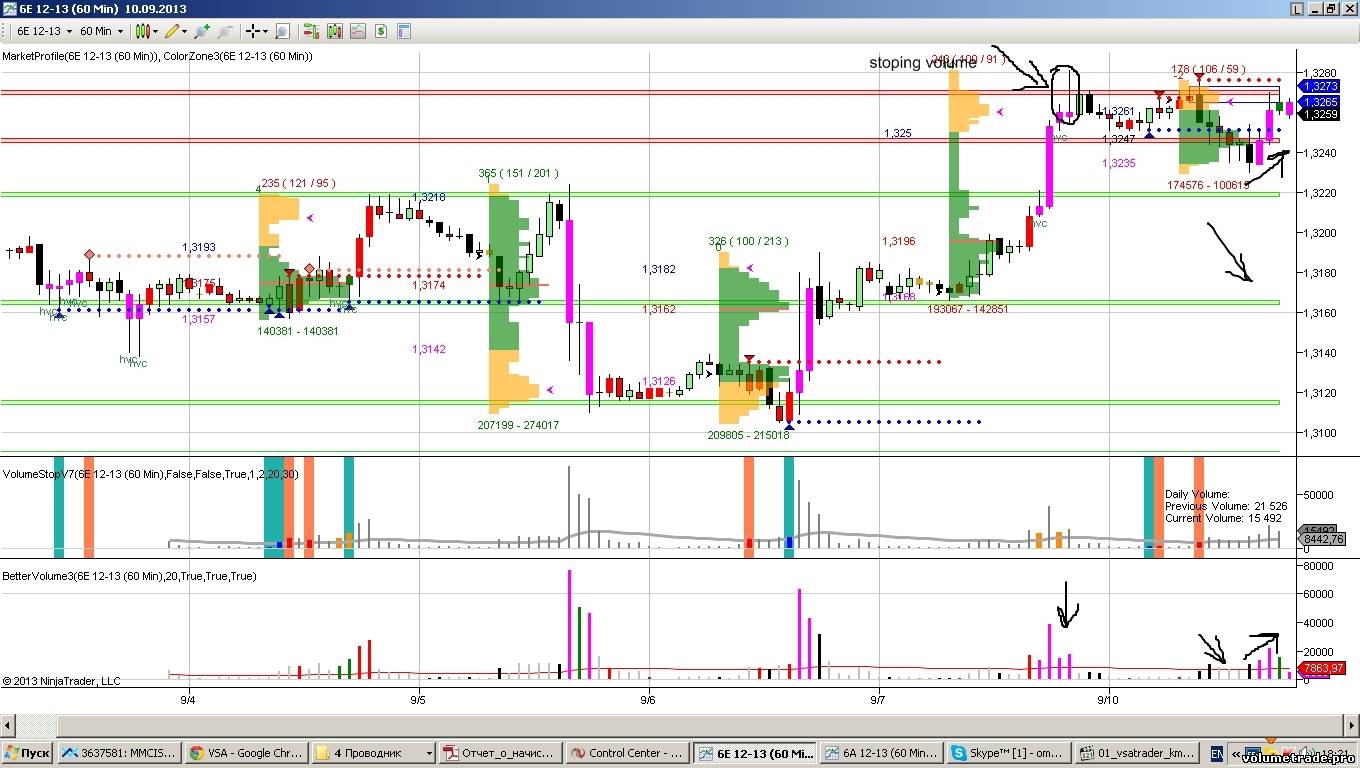Select the pencil drawing tools icon
Viewport: 1360px width, 768px height.
point(174,32)
